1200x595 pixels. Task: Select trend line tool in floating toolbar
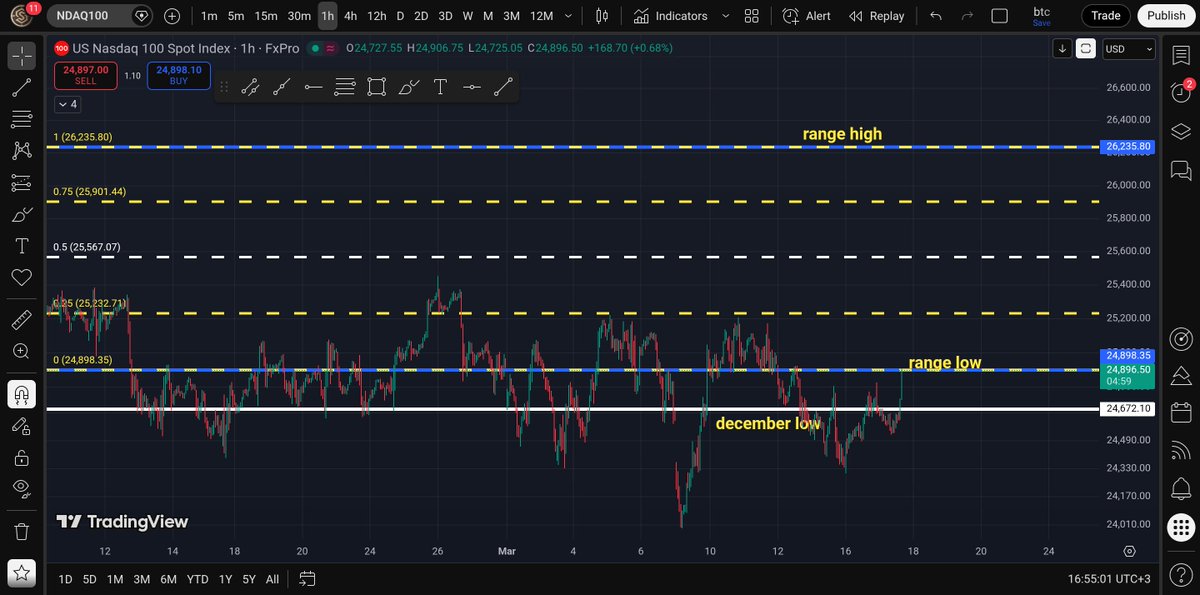tap(503, 87)
